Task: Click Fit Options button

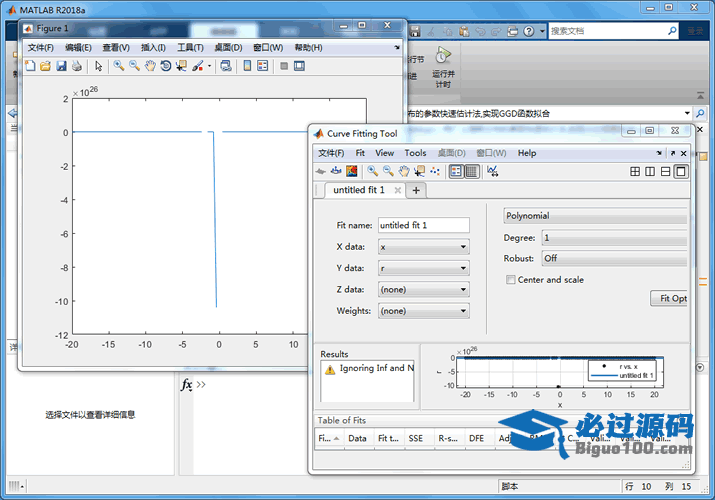Action: pos(669,299)
